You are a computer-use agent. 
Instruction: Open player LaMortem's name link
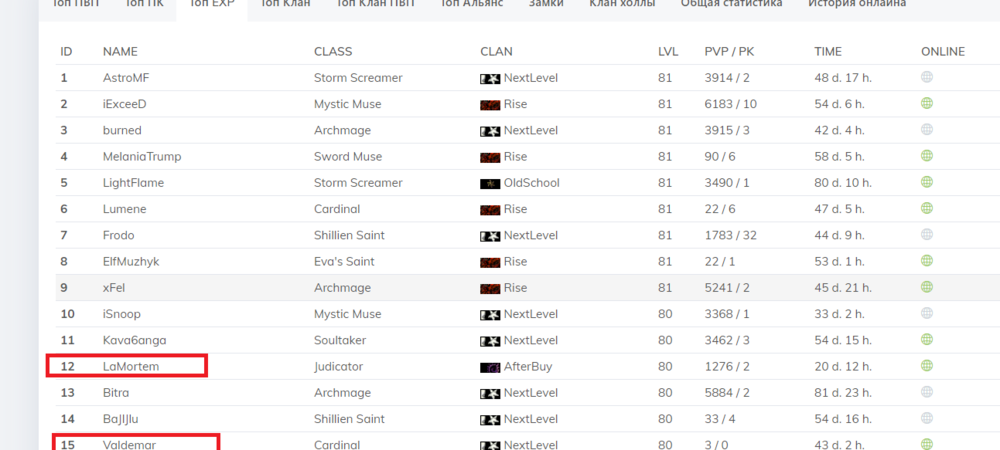pyautogui.click(x=131, y=367)
